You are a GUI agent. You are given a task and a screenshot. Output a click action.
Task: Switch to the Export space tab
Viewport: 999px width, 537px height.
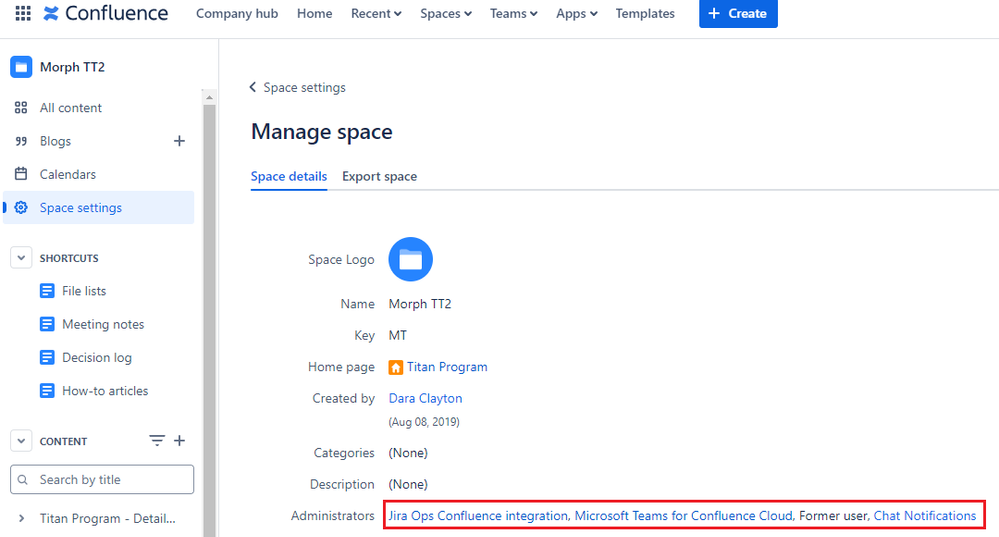pos(380,176)
